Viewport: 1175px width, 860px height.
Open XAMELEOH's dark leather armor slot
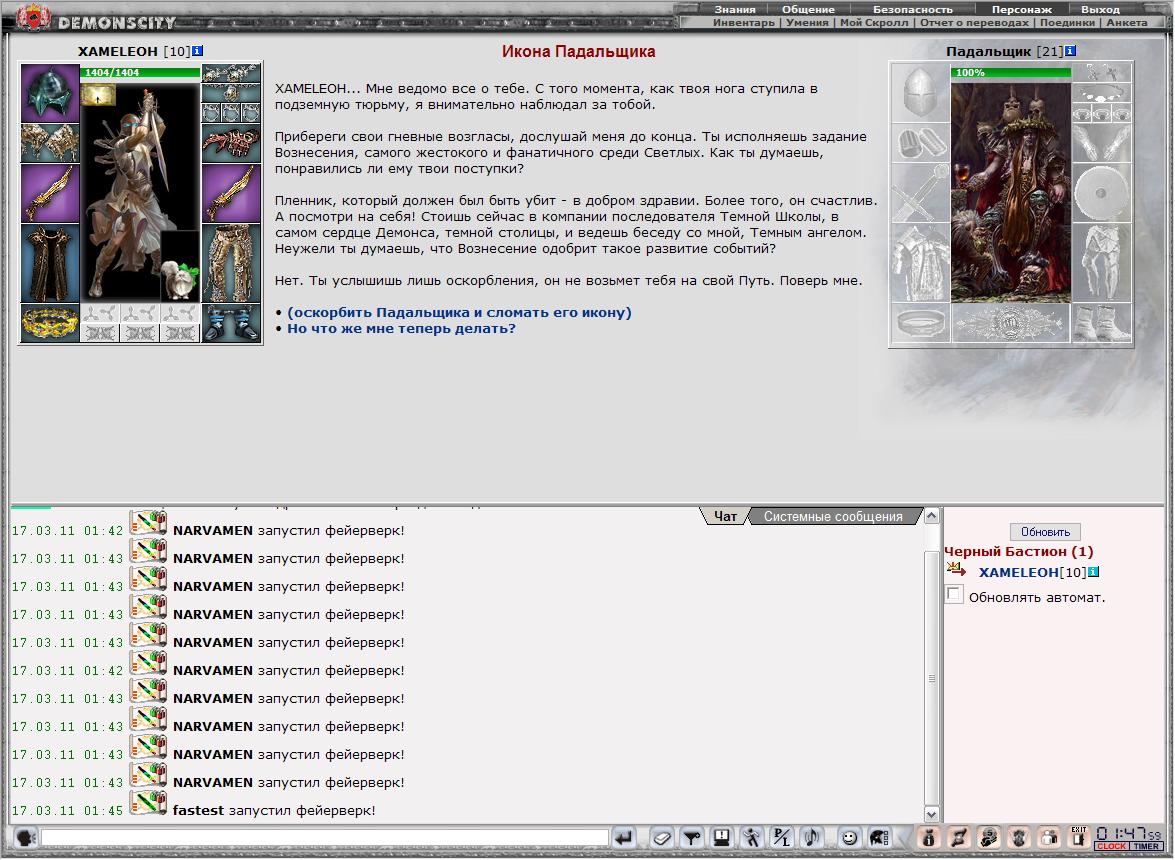[50, 263]
